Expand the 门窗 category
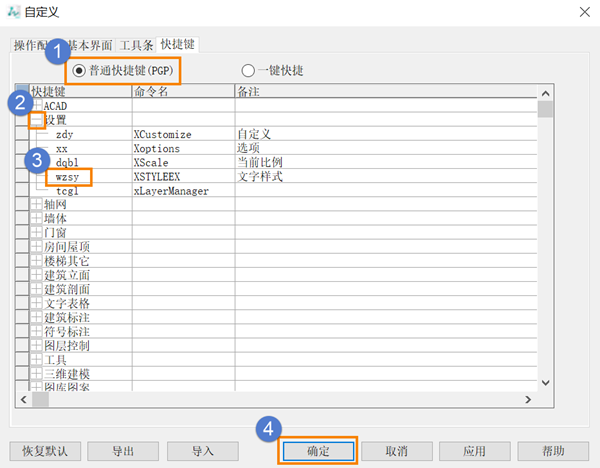 tap(37, 232)
